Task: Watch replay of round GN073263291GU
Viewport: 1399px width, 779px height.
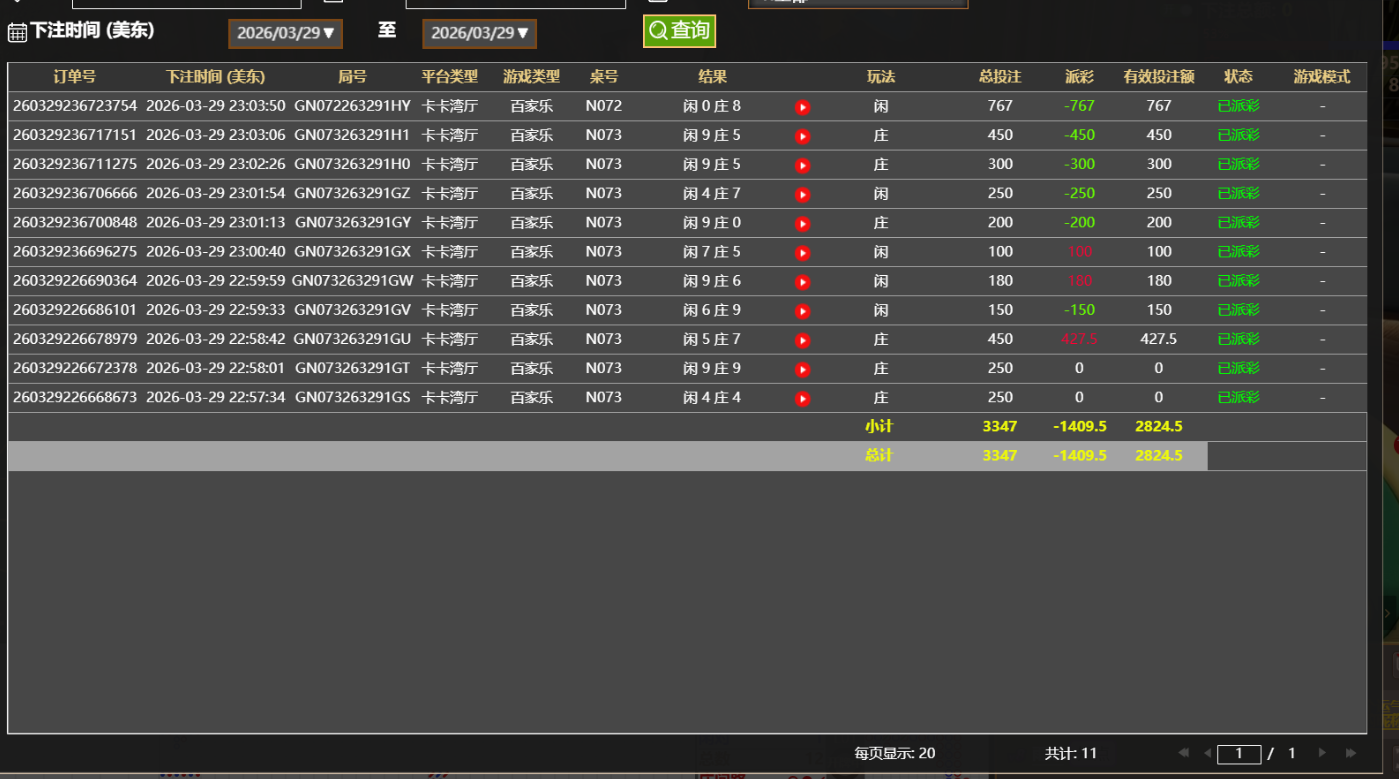Action: coord(802,340)
